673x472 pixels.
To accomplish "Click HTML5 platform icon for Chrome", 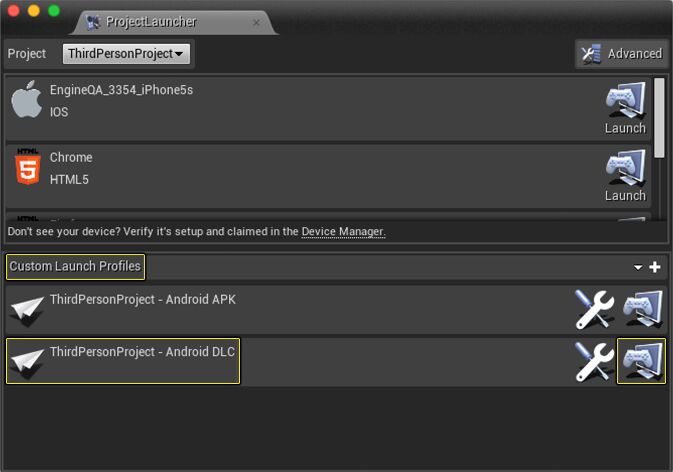I will pos(28,166).
